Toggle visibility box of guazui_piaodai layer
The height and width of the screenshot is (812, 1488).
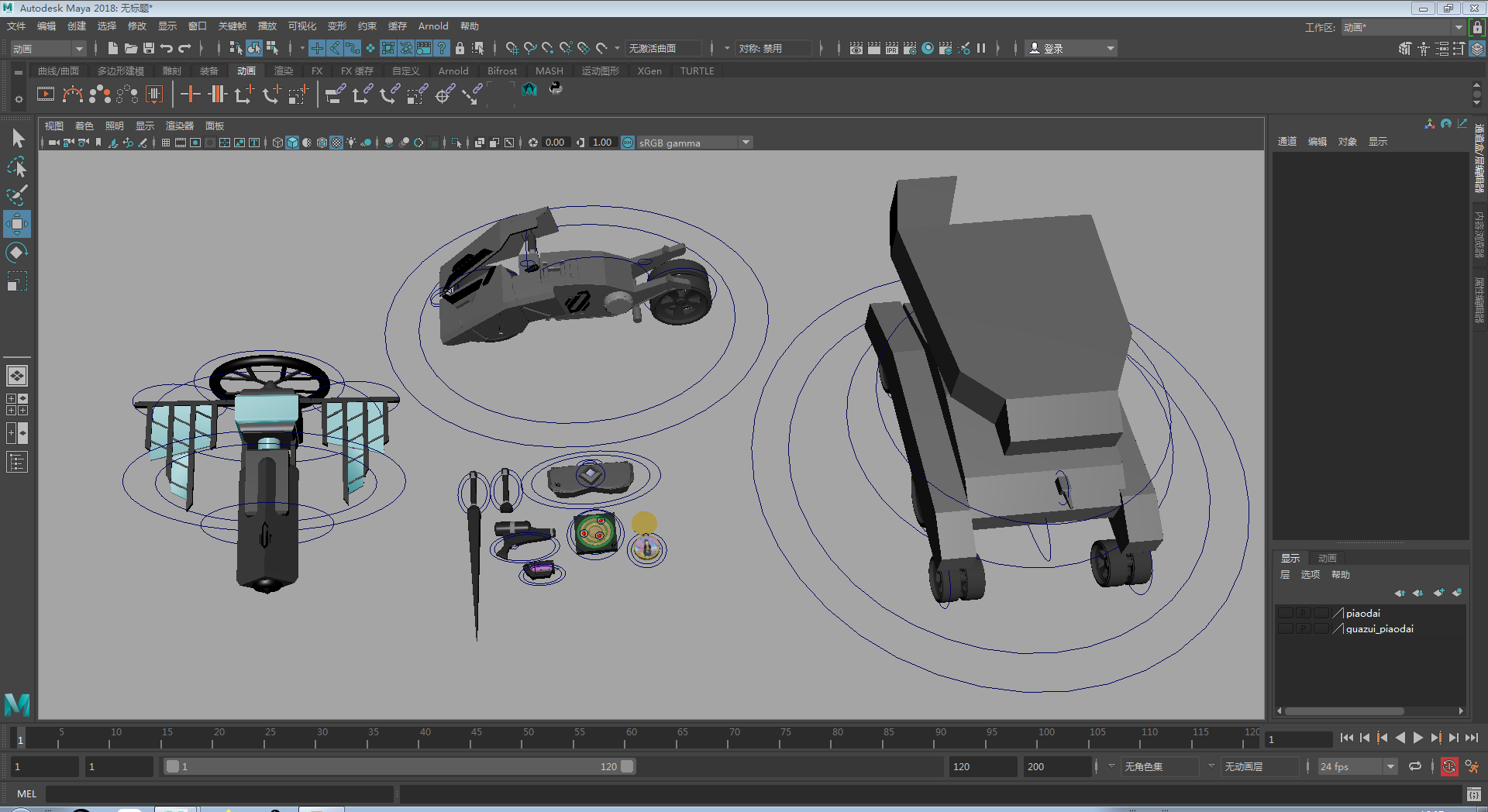[1285, 628]
